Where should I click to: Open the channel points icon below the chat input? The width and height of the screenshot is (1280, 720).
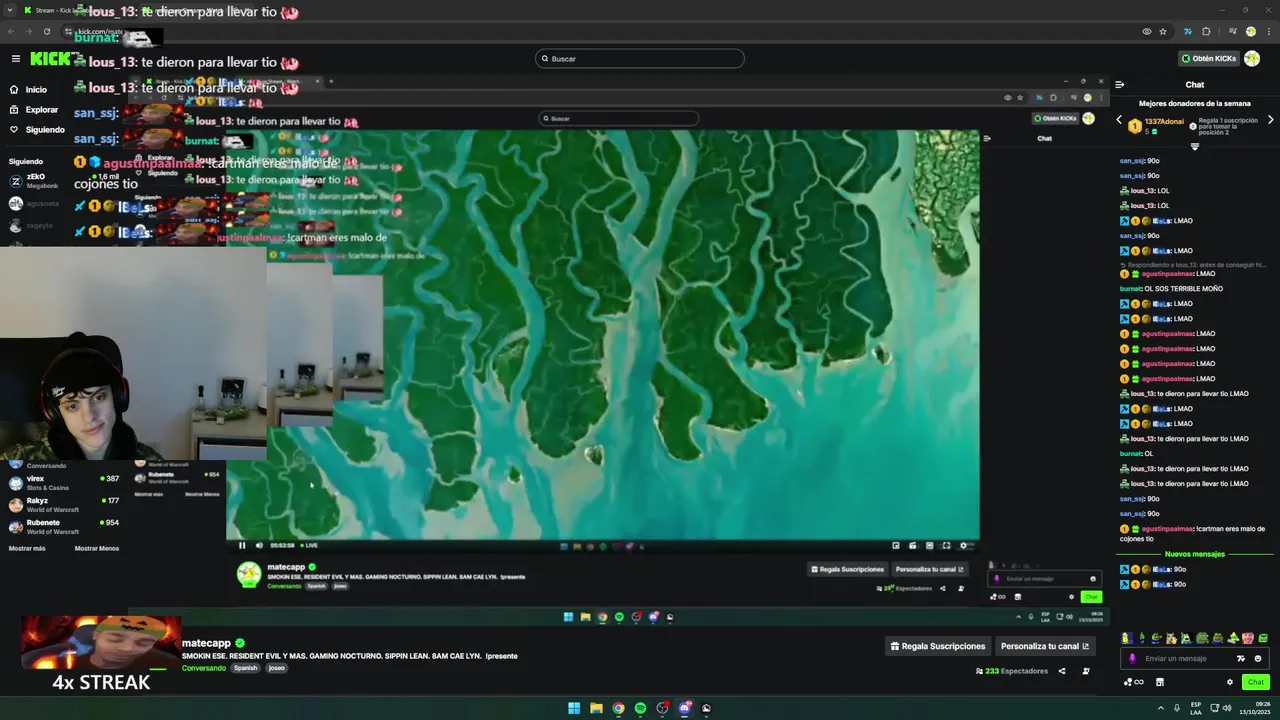(x=1133, y=682)
